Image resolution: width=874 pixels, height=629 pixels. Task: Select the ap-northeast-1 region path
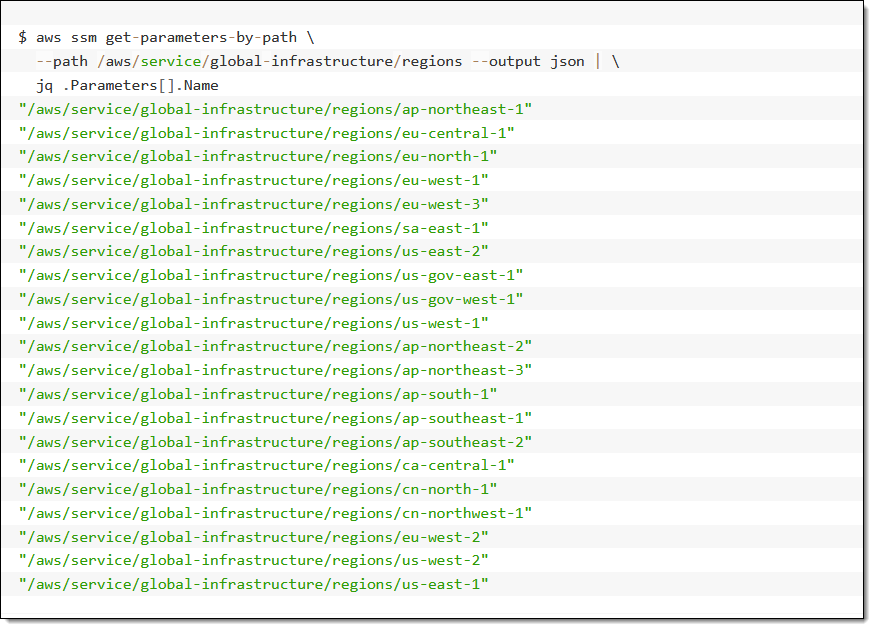(275, 109)
